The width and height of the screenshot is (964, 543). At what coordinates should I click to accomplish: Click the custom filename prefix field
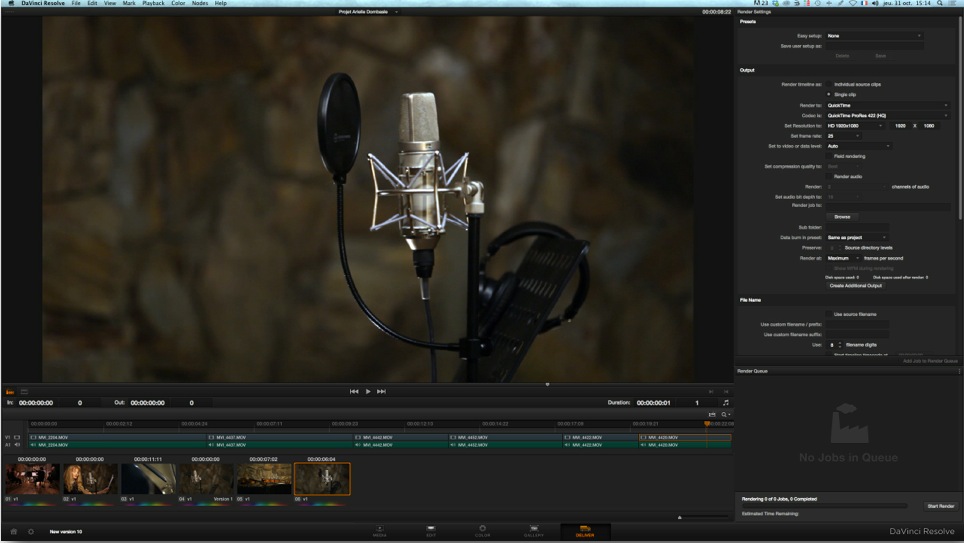856,324
